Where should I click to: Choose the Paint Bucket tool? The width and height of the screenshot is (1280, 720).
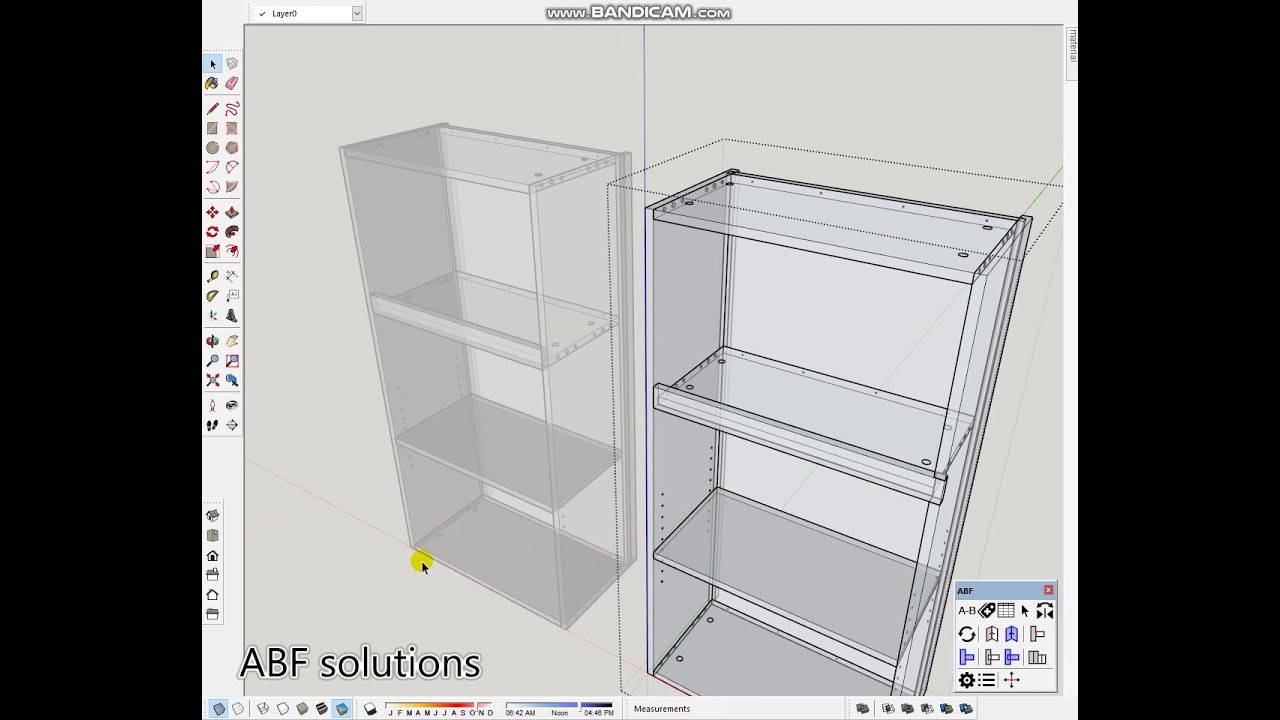[x=212, y=84]
